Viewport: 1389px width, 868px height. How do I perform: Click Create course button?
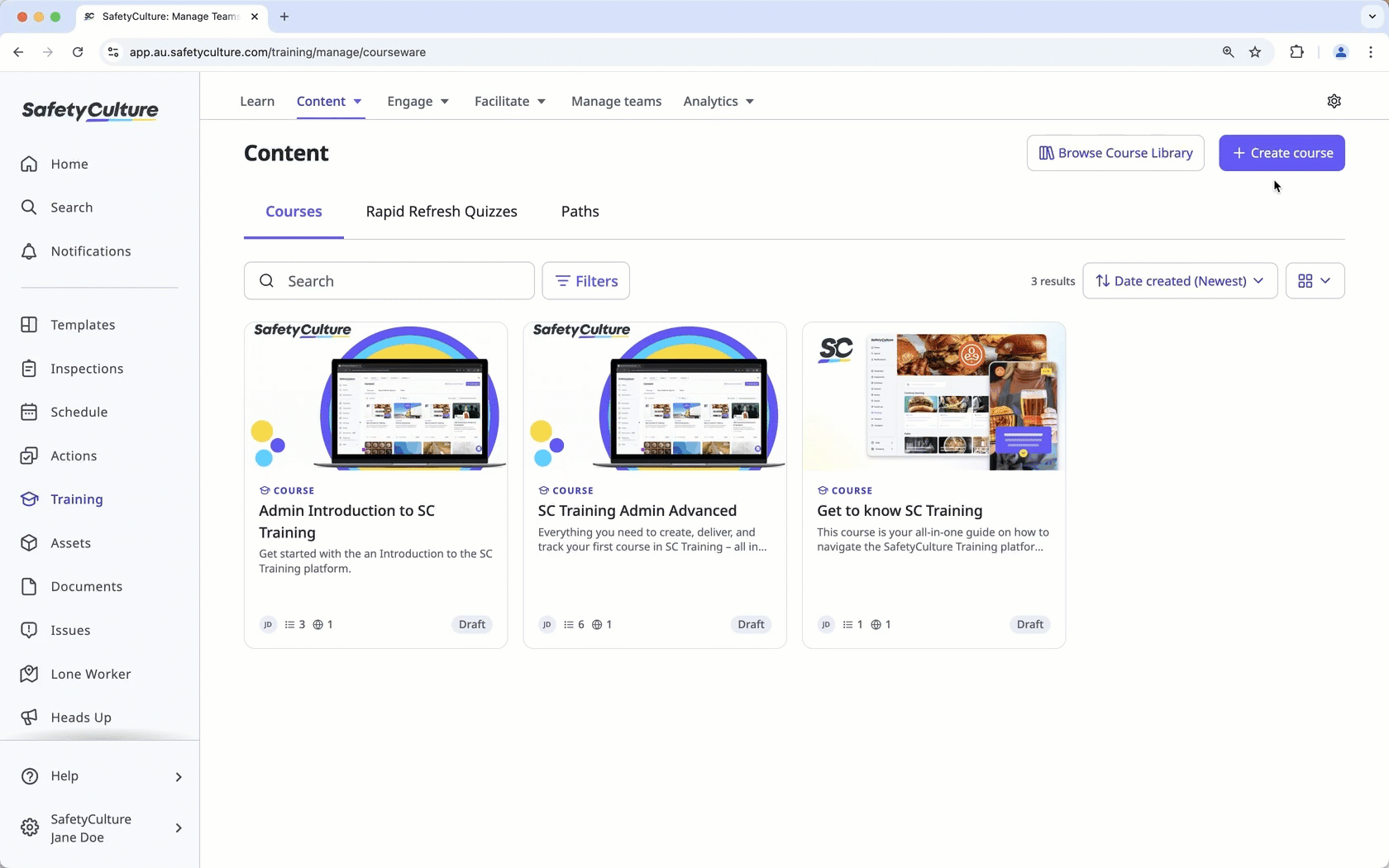[x=1282, y=153]
